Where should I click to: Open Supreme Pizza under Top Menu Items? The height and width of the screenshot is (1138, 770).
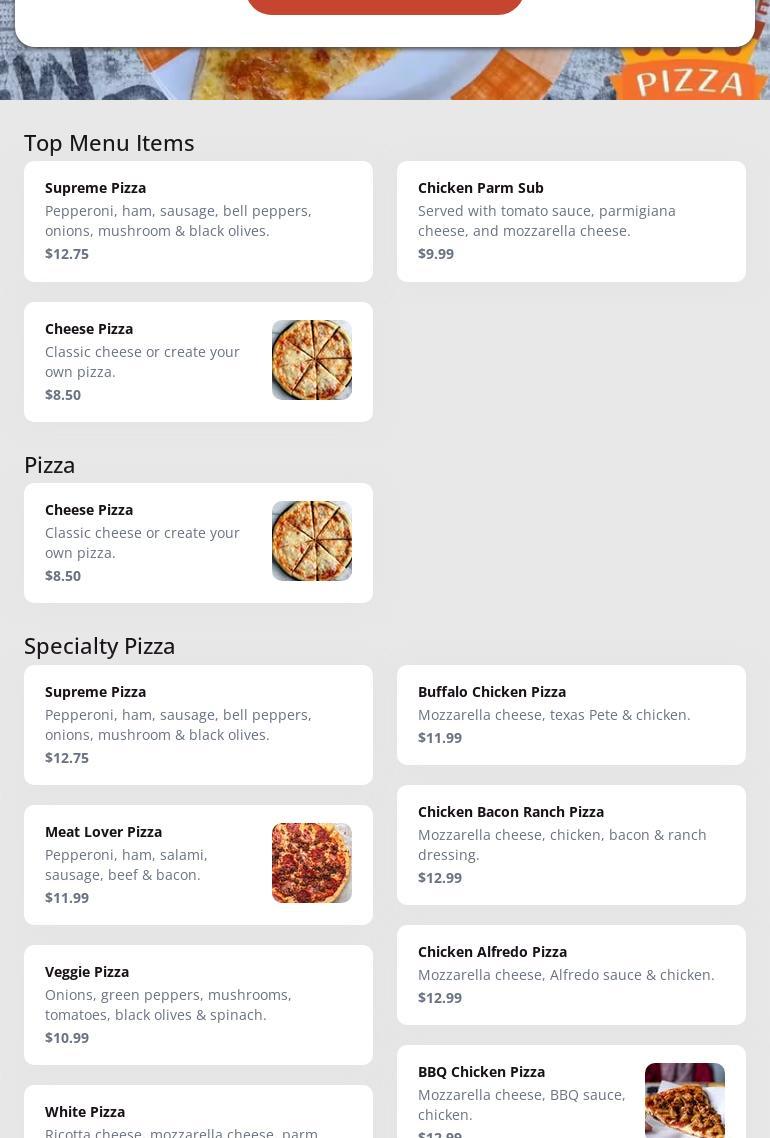click(x=198, y=221)
